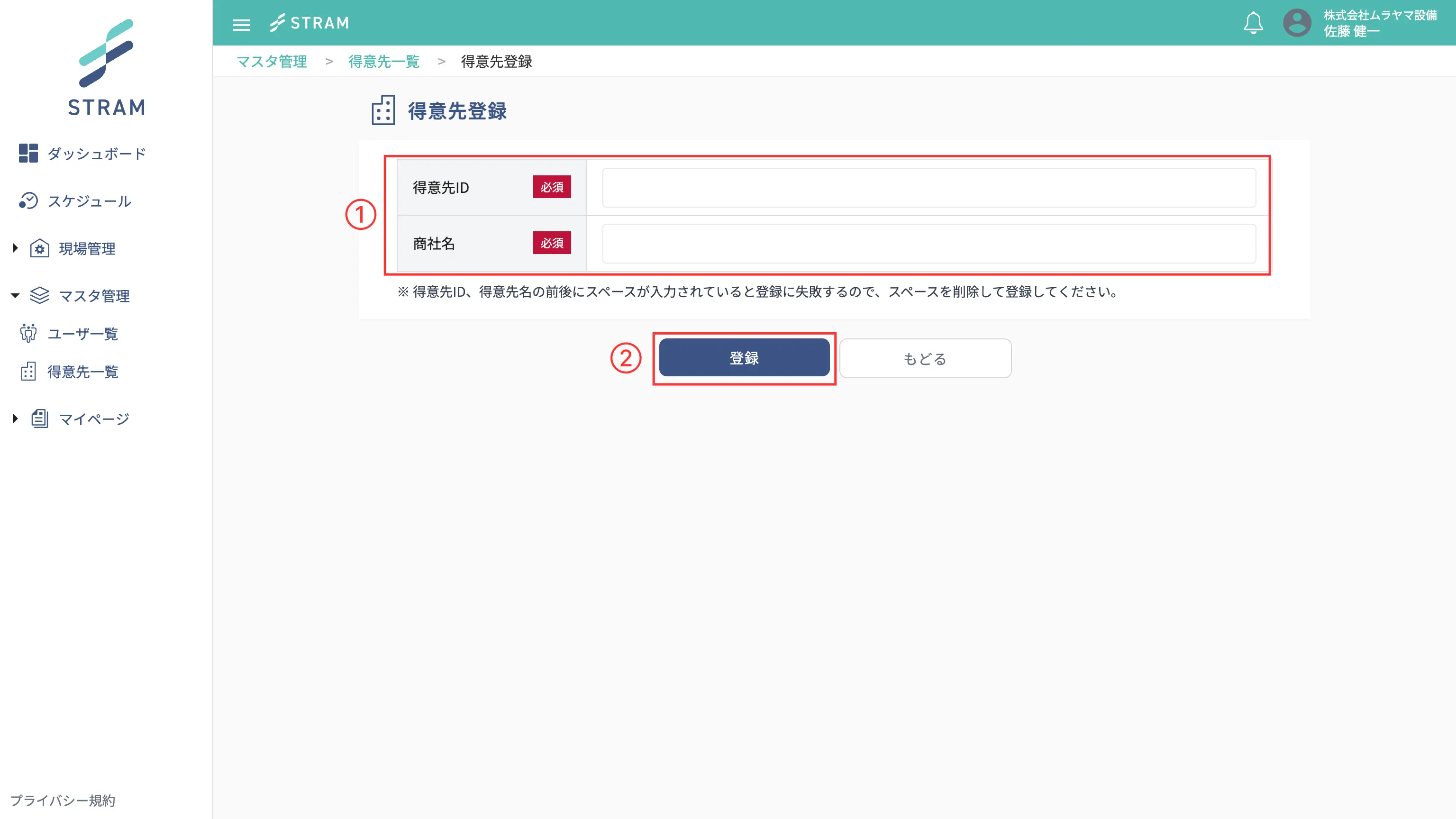Click the マスタ管理 layers icon
The height and width of the screenshot is (819, 1456).
tap(39, 295)
